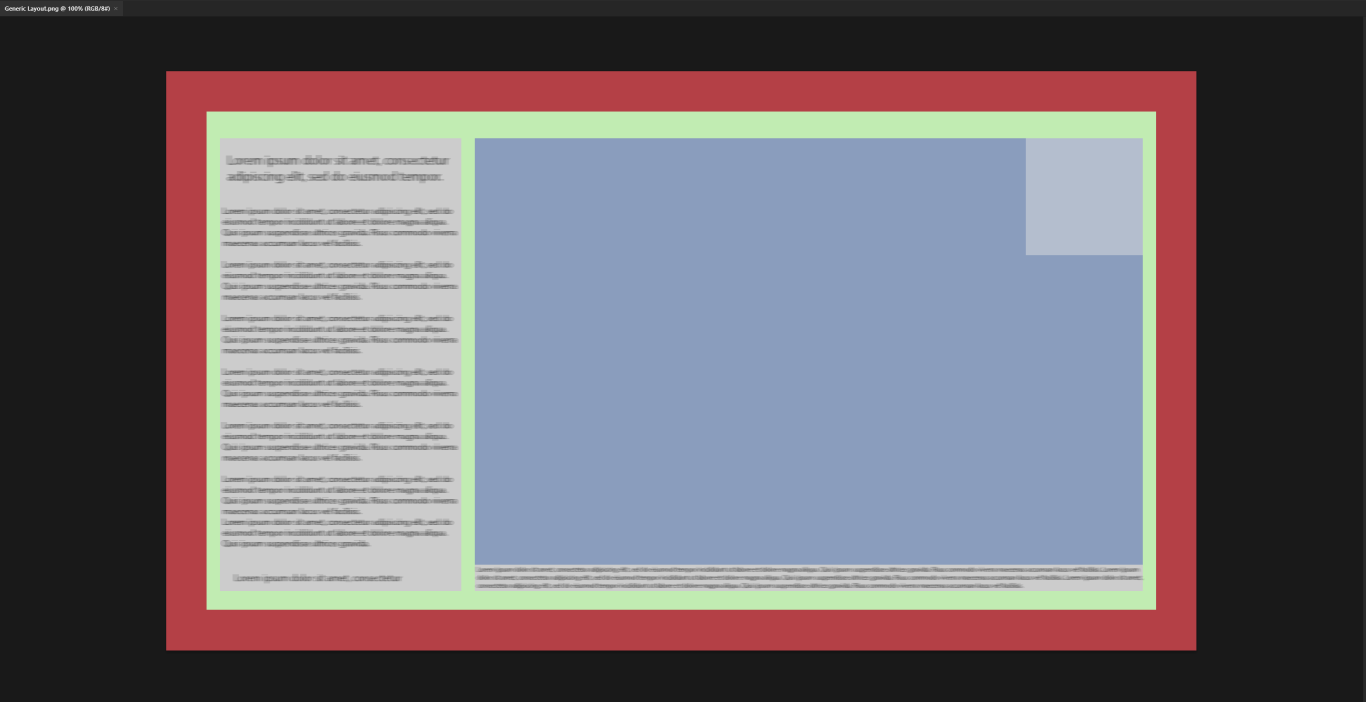Image resolution: width=1366 pixels, height=702 pixels.
Task: Click the dark empty workspace left of canvas
Action: [82, 360]
